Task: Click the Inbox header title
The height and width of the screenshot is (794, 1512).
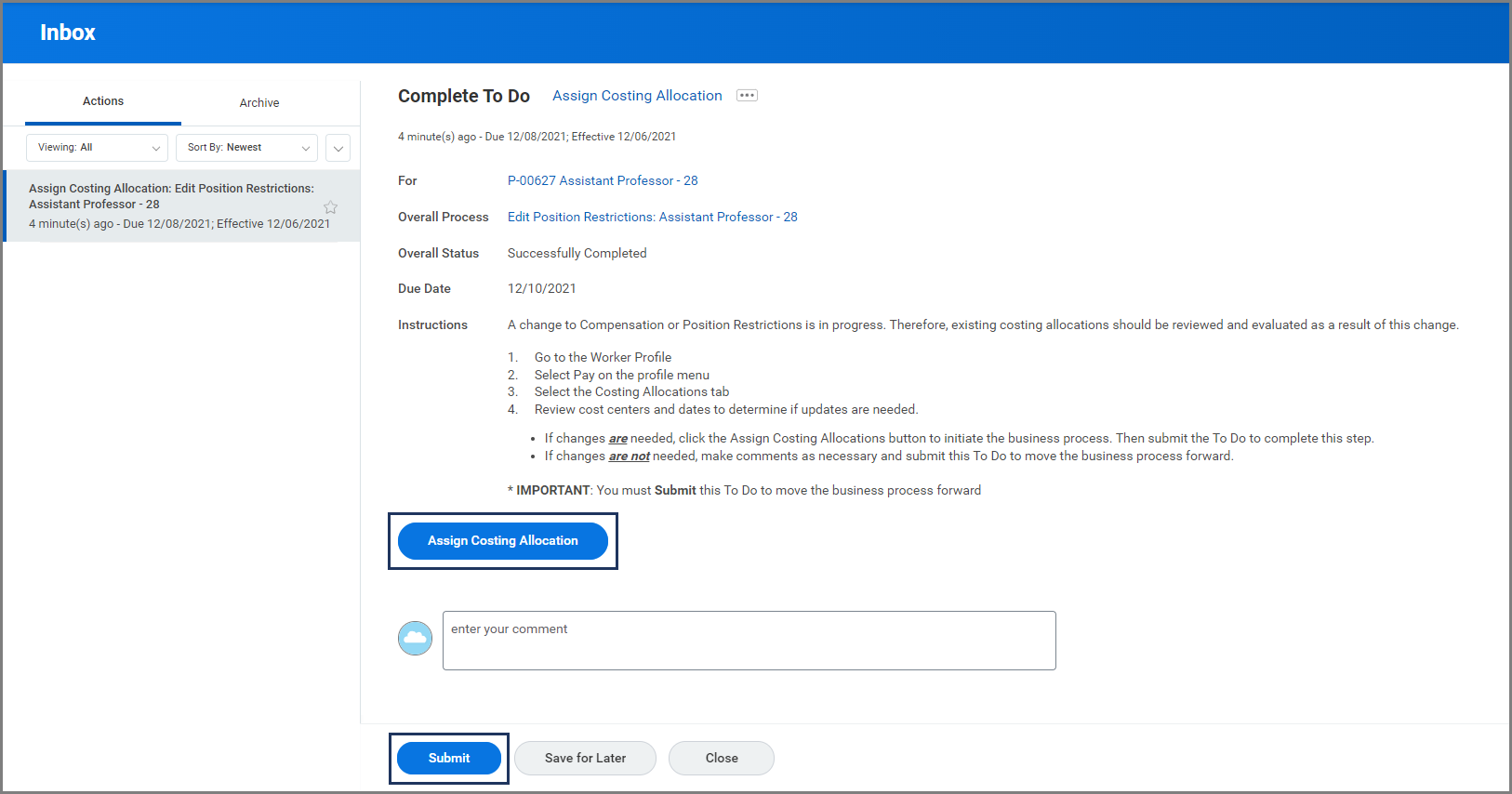Action: pyautogui.click(x=68, y=33)
